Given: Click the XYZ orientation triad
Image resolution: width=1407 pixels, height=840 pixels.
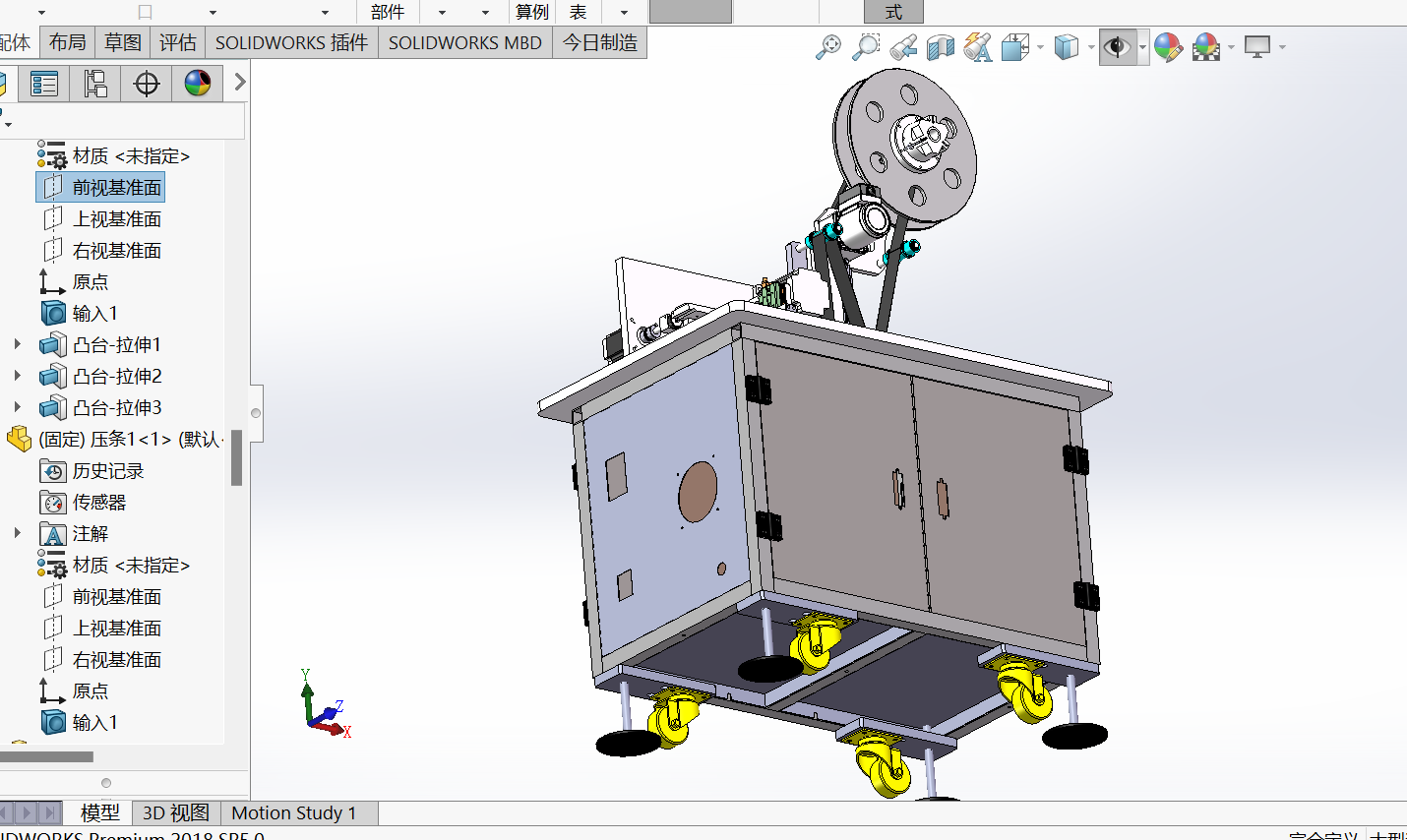Looking at the screenshot, I should coord(325,704).
